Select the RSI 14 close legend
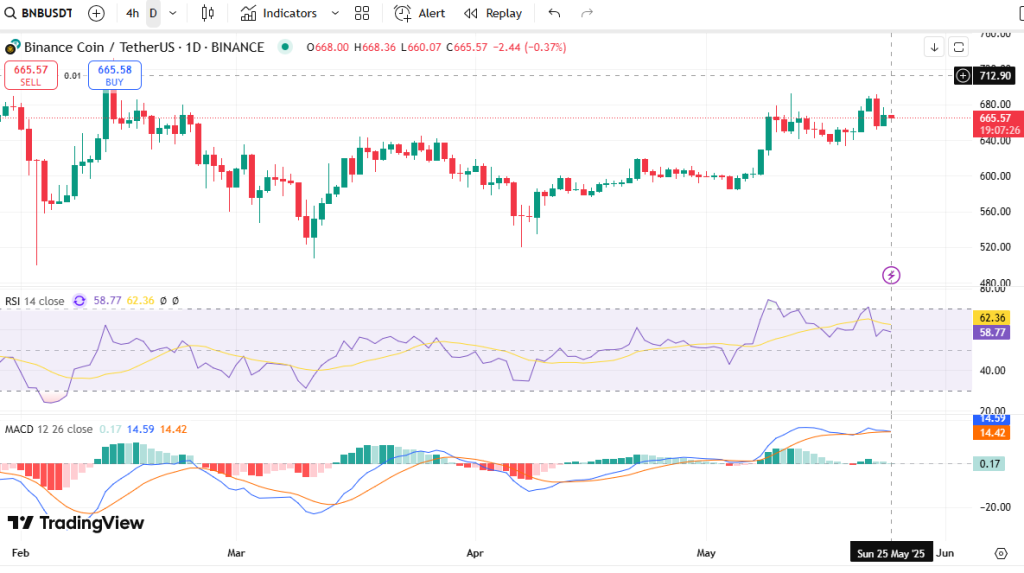1024x573 pixels. [35, 301]
